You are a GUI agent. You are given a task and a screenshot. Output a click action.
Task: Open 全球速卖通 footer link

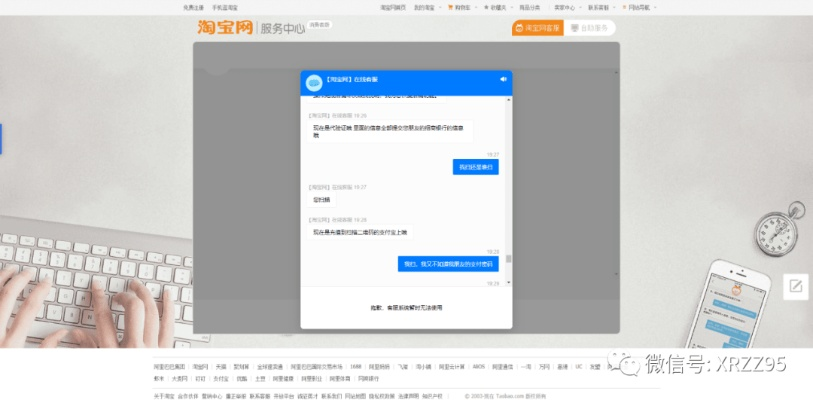[270, 366]
